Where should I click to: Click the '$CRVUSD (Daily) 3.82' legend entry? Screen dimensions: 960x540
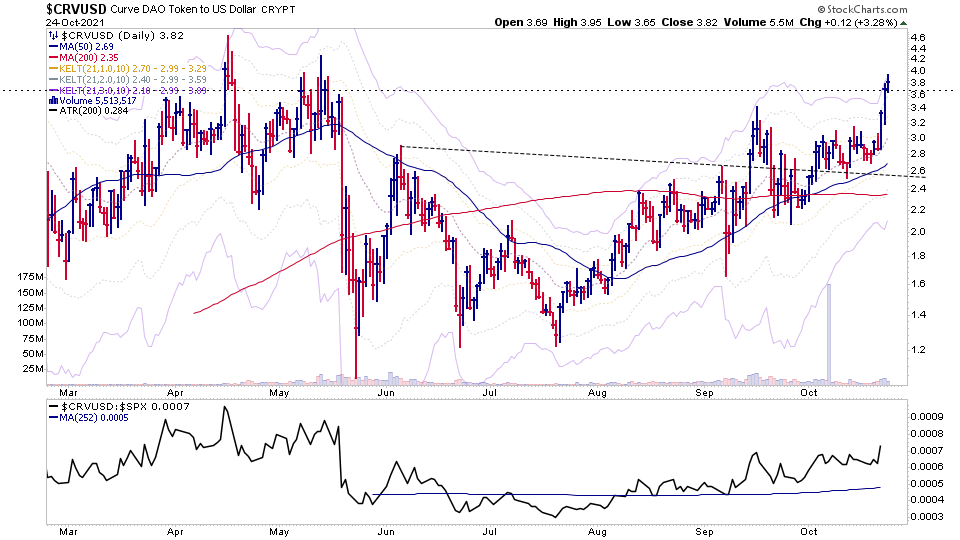[121, 36]
